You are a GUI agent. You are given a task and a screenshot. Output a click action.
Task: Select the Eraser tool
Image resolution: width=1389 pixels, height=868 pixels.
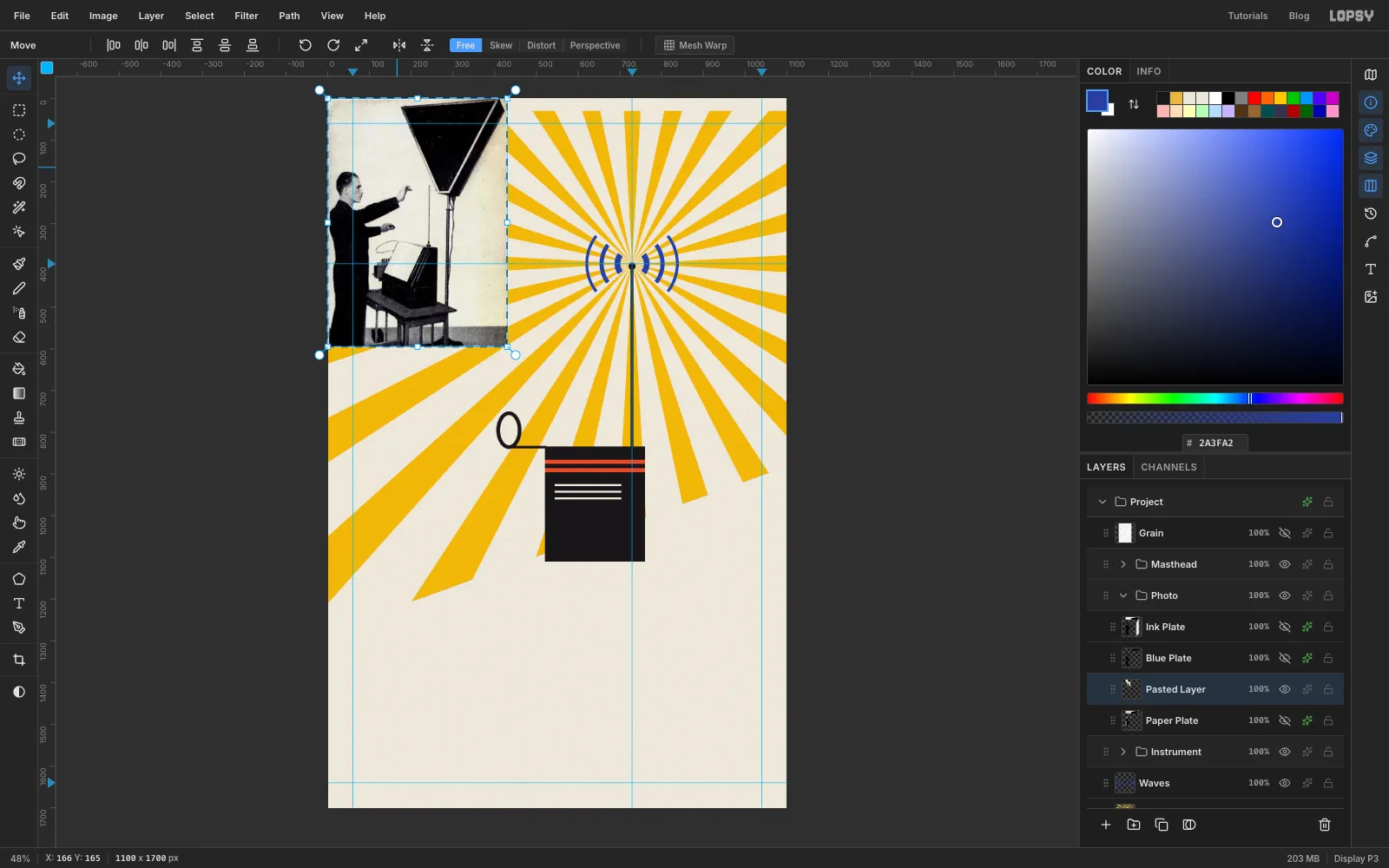[19, 337]
